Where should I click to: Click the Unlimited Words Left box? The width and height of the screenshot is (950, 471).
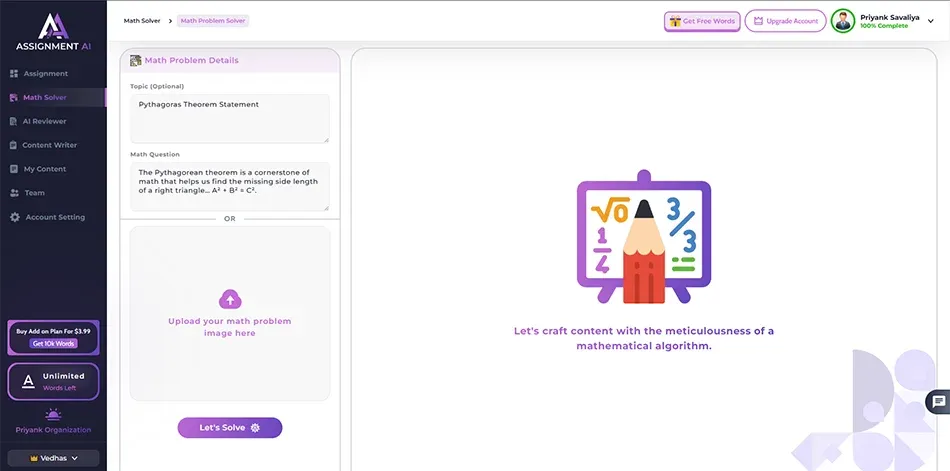[53, 382]
